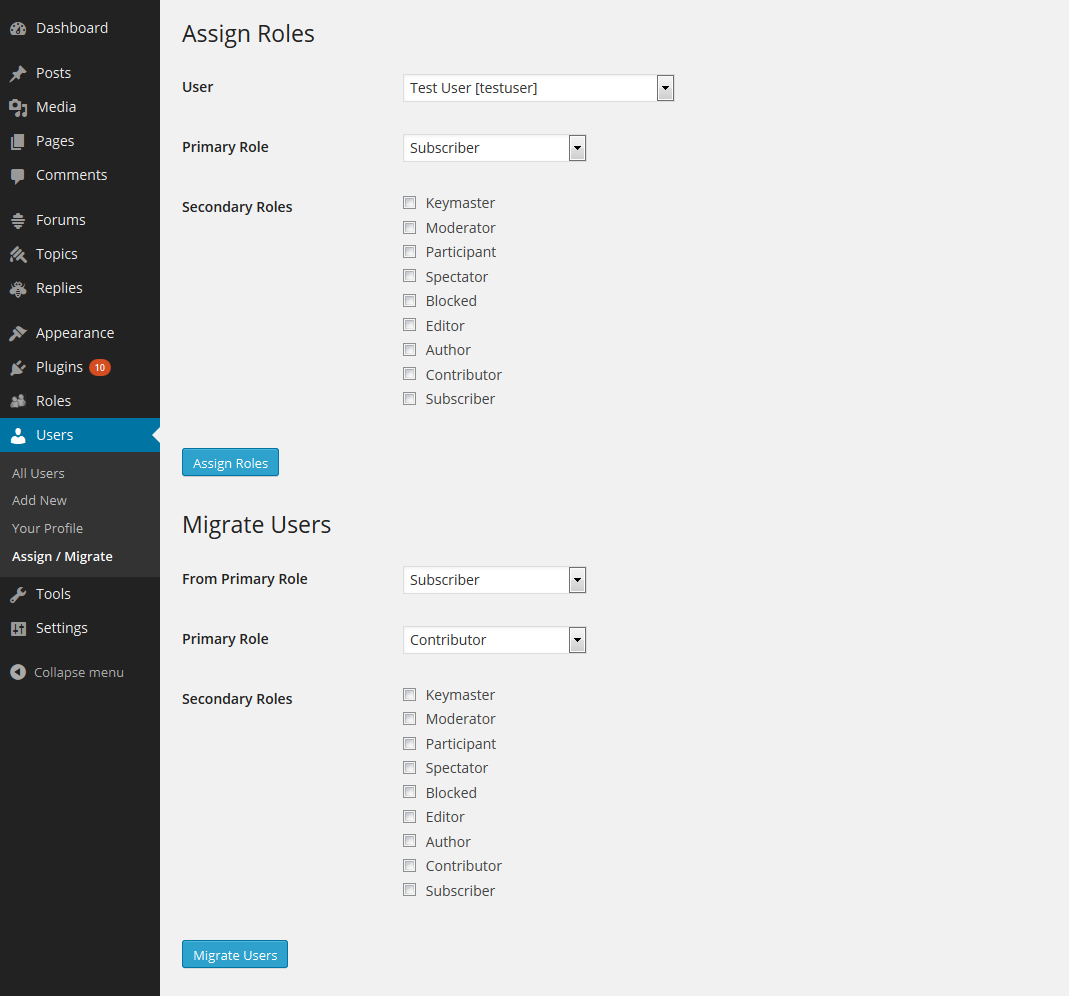Tick Moderator checkbox in Migrate Users section
The image size is (1069, 996).
[409, 719]
